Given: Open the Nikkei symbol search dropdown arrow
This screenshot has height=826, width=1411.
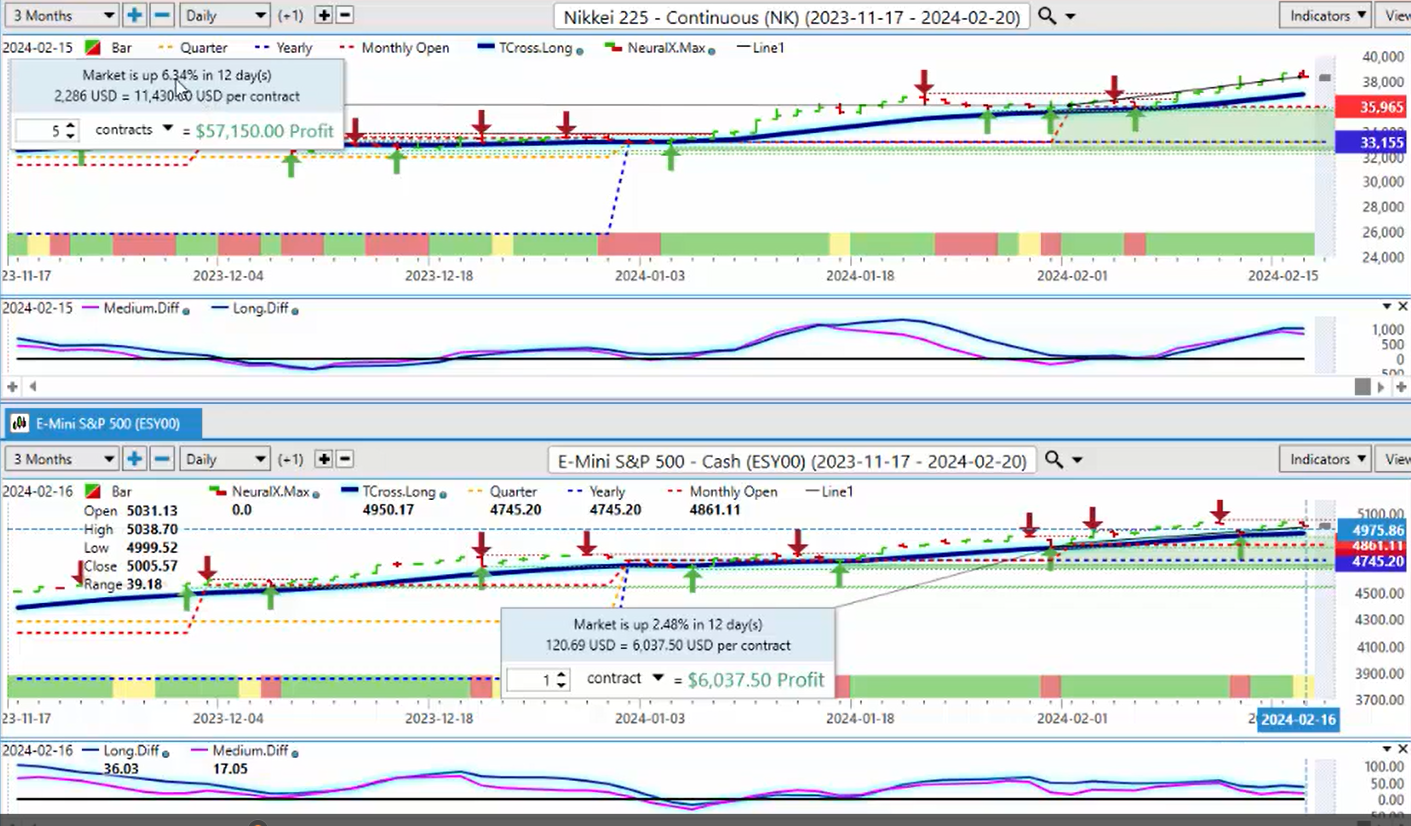Looking at the screenshot, I should coord(1071,17).
